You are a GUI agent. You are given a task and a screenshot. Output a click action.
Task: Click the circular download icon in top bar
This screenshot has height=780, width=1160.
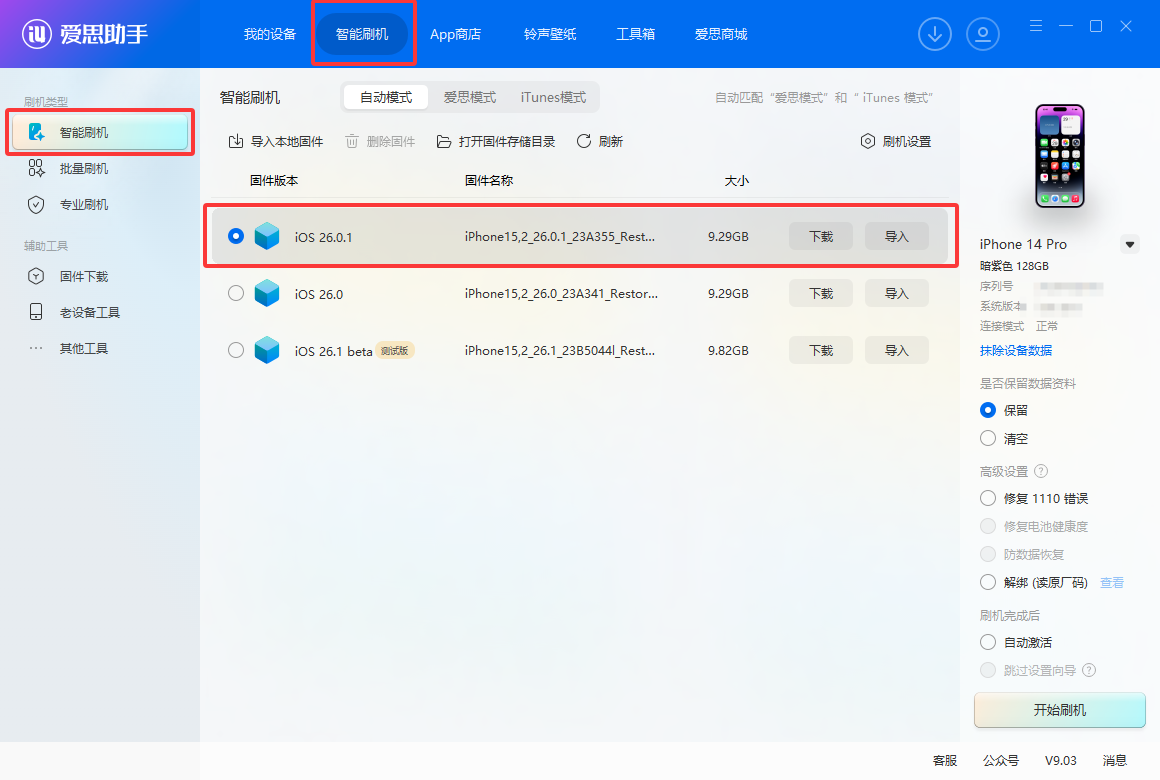click(934, 33)
